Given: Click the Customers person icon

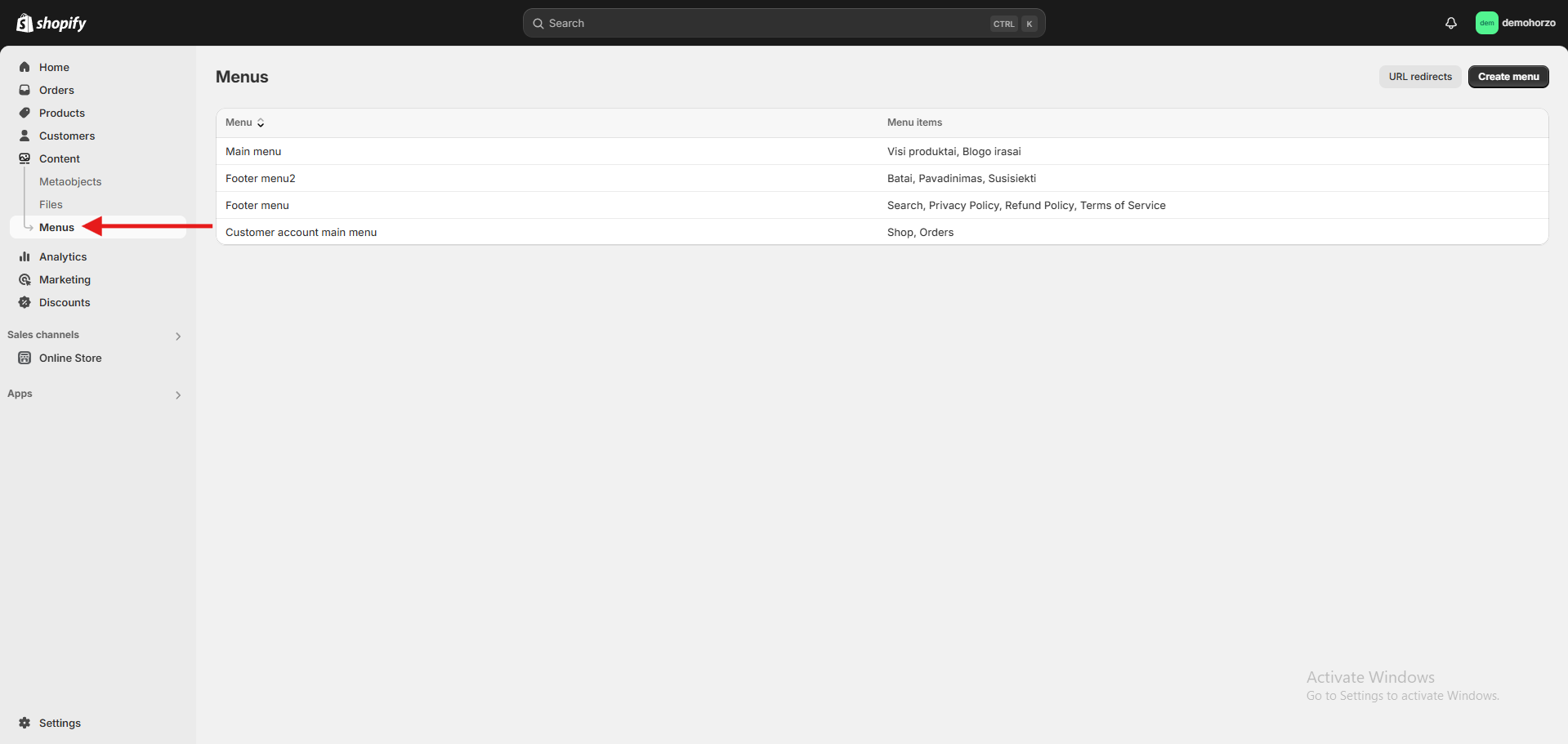Looking at the screenshot, I should point(25,136).
